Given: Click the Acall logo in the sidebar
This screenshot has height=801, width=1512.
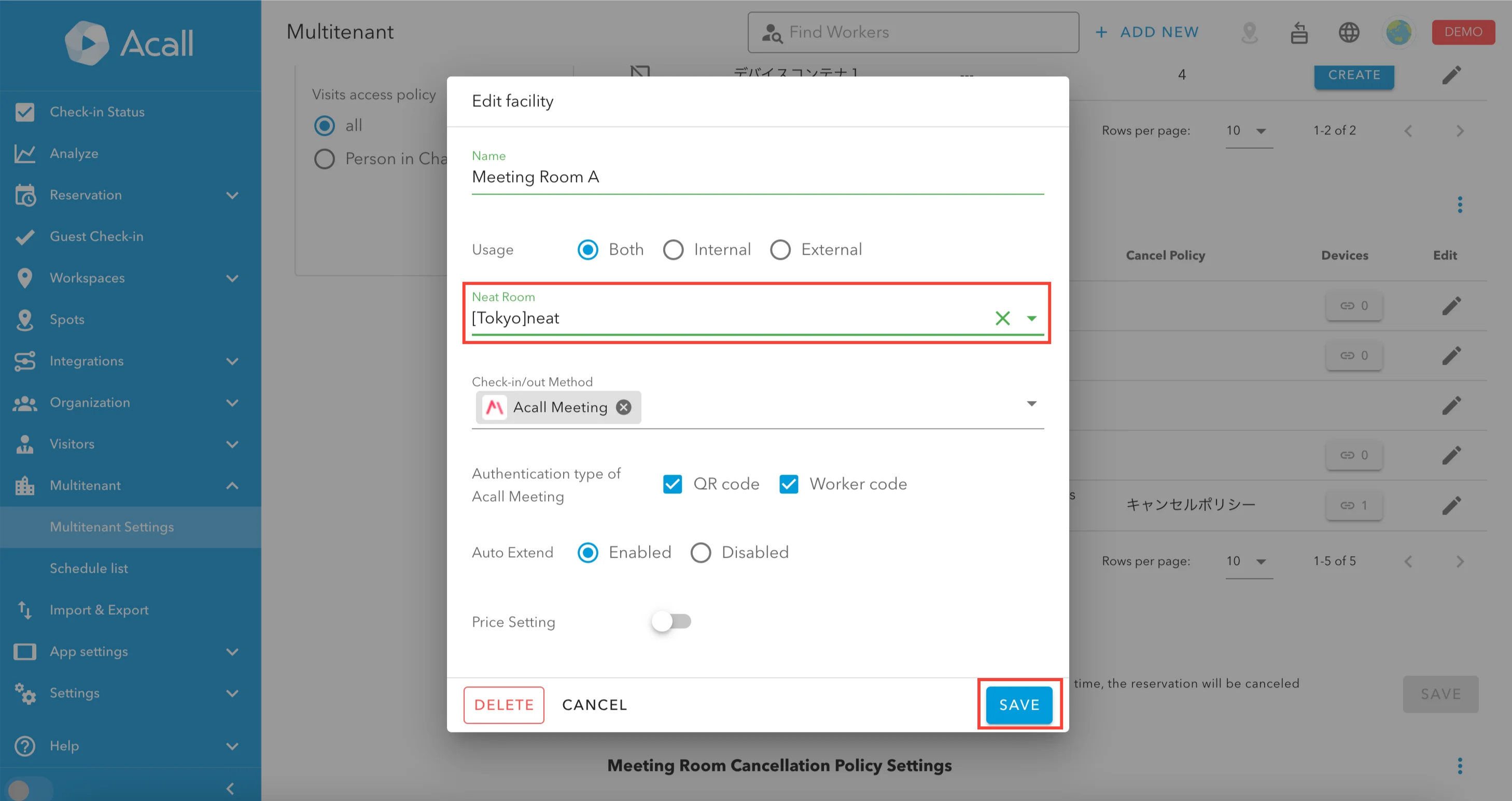Looking at the screenshot, I should [129, 43].
